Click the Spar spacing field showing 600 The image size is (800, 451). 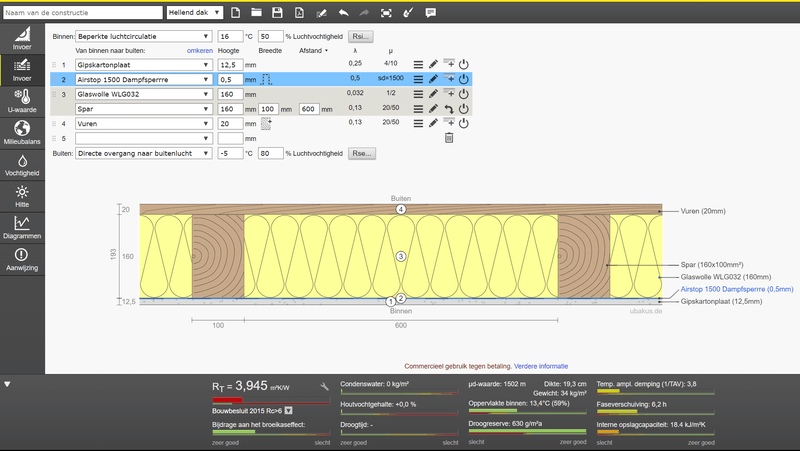pos(309,109)
